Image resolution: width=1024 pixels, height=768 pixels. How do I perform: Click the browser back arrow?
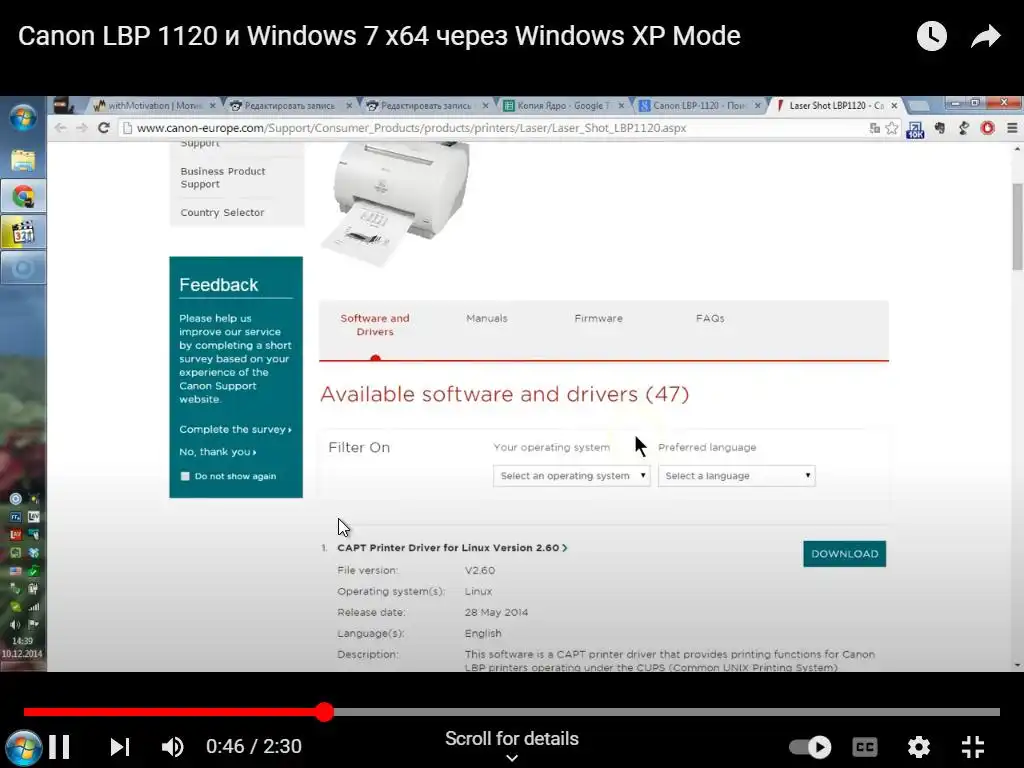[x=60, y=128]
